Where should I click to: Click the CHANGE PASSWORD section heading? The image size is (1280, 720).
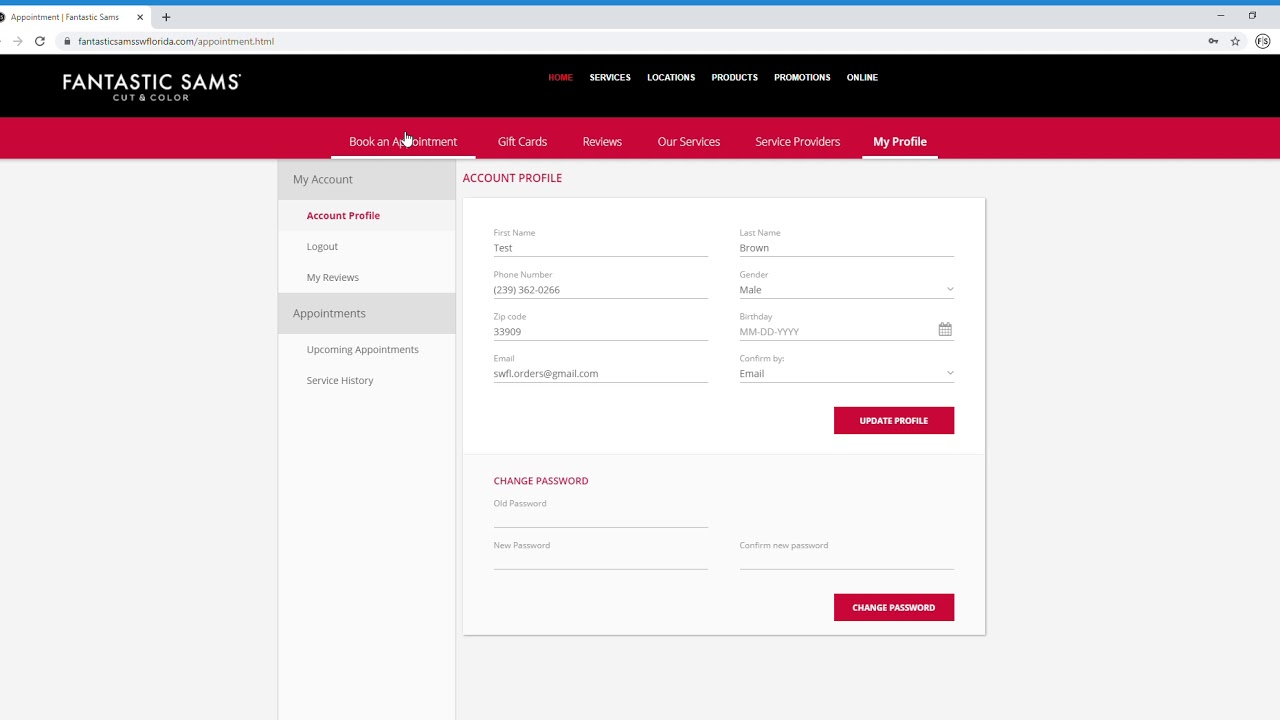pos(541,481)
